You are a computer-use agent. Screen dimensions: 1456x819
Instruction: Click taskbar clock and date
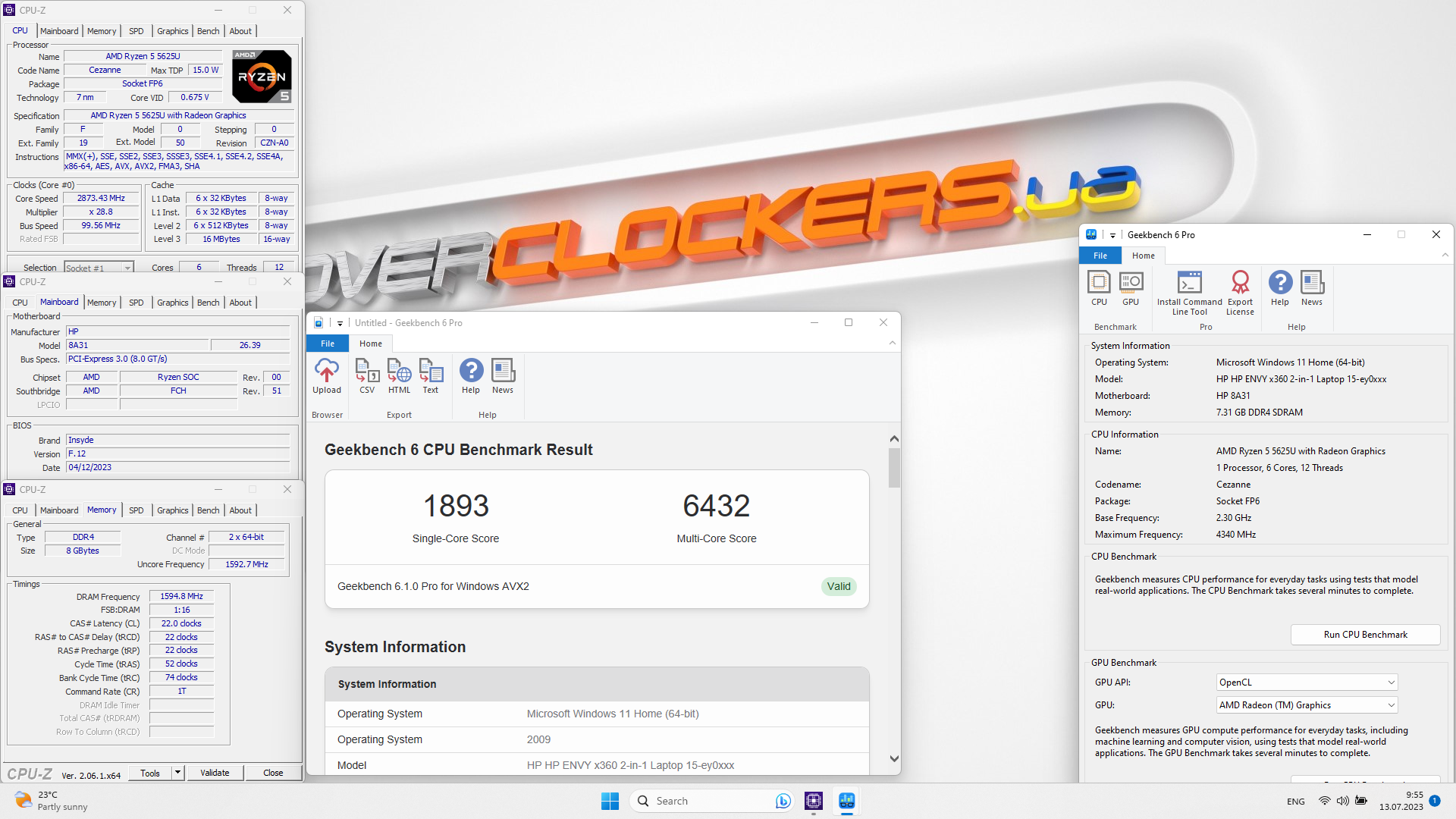[1401, 801]
